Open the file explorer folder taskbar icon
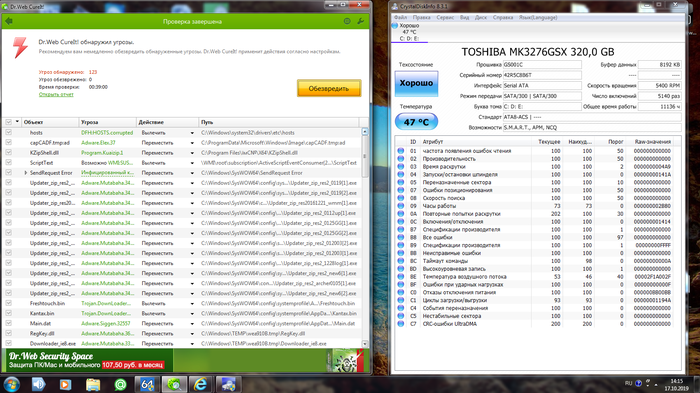 click(x=93, y=384)
